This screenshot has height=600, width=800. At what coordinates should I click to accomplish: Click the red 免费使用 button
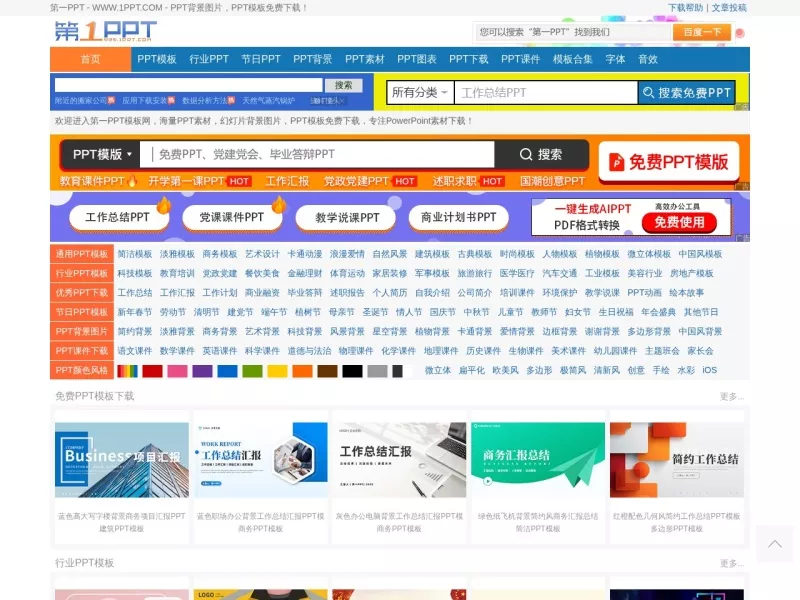pyautogui.click(x=679, y=222)
